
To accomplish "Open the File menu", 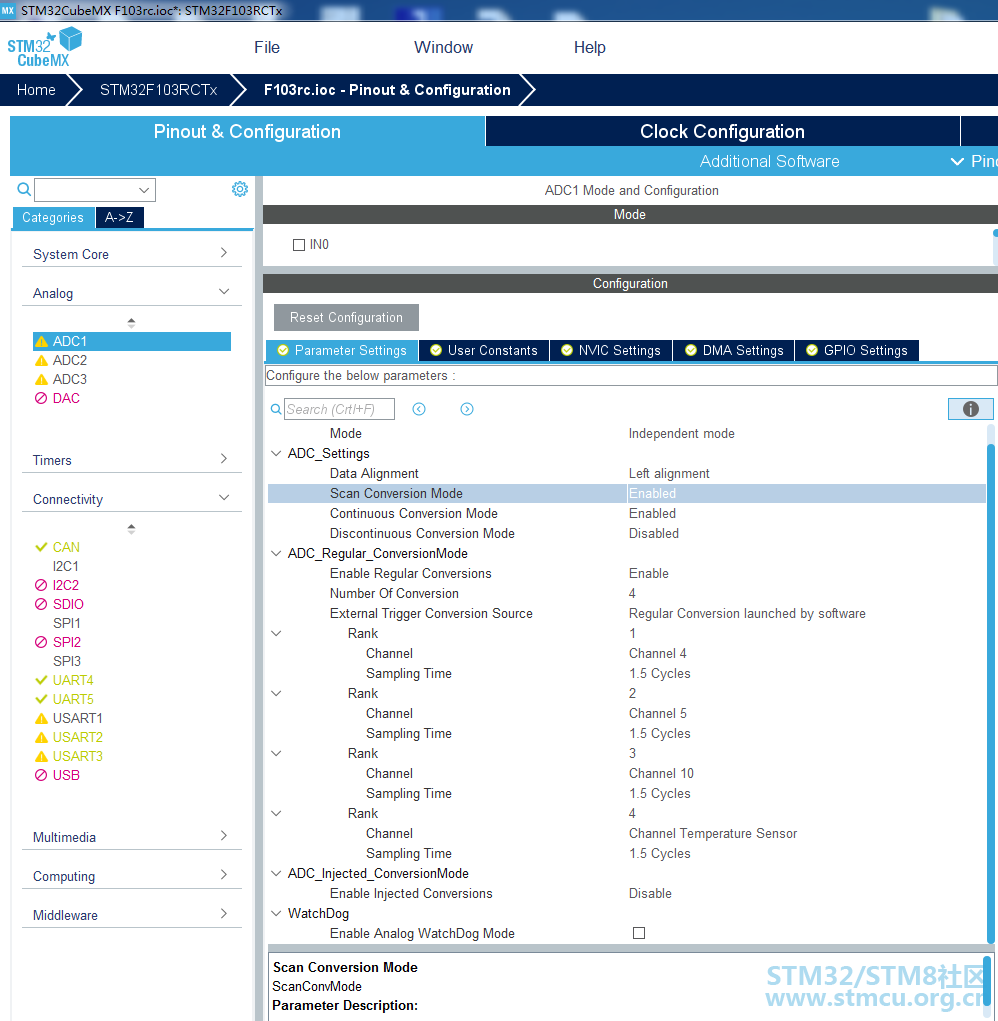I will pos(267,48).
